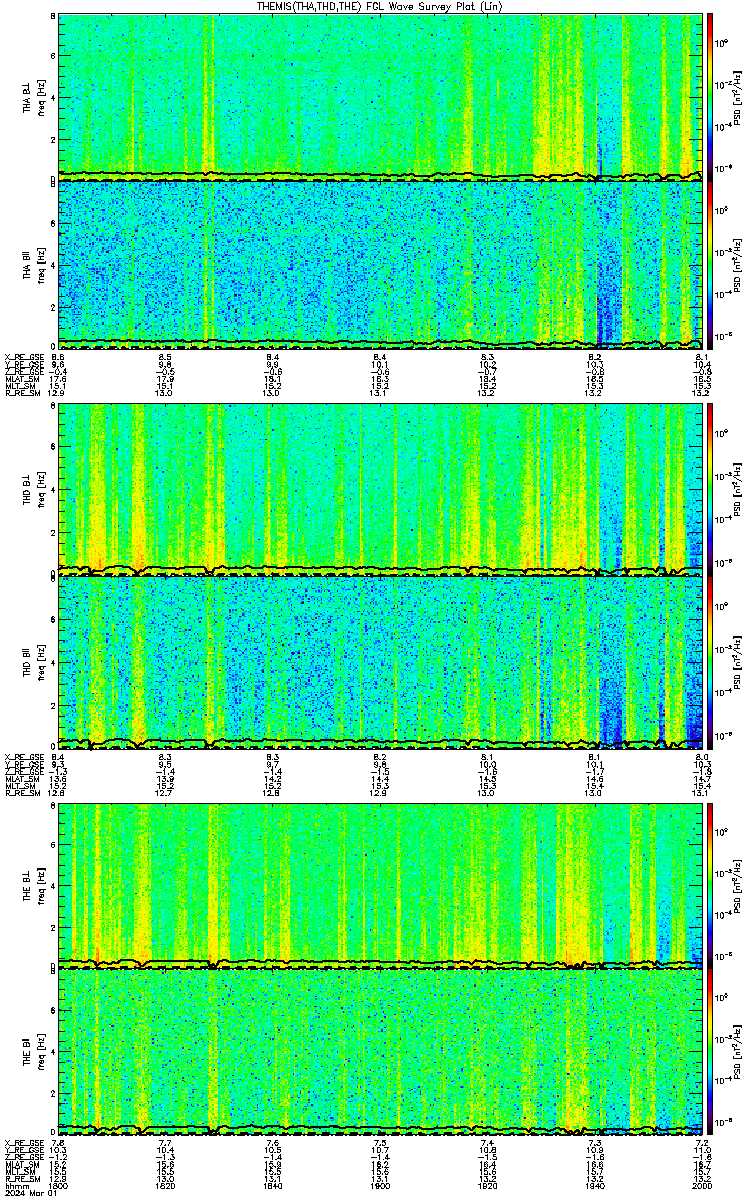Click the "1920" time tick label
This screenshot has width=750, height=1200.
pos(488,1186)
